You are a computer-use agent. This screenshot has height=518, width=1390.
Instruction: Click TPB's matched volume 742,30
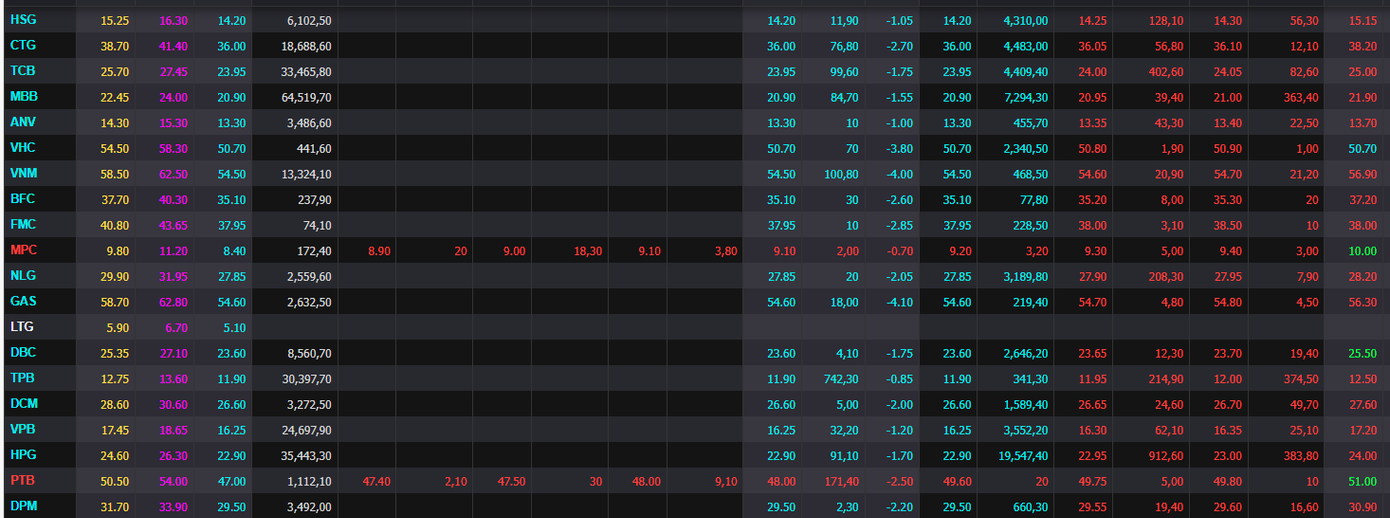(x=838, y=379)
